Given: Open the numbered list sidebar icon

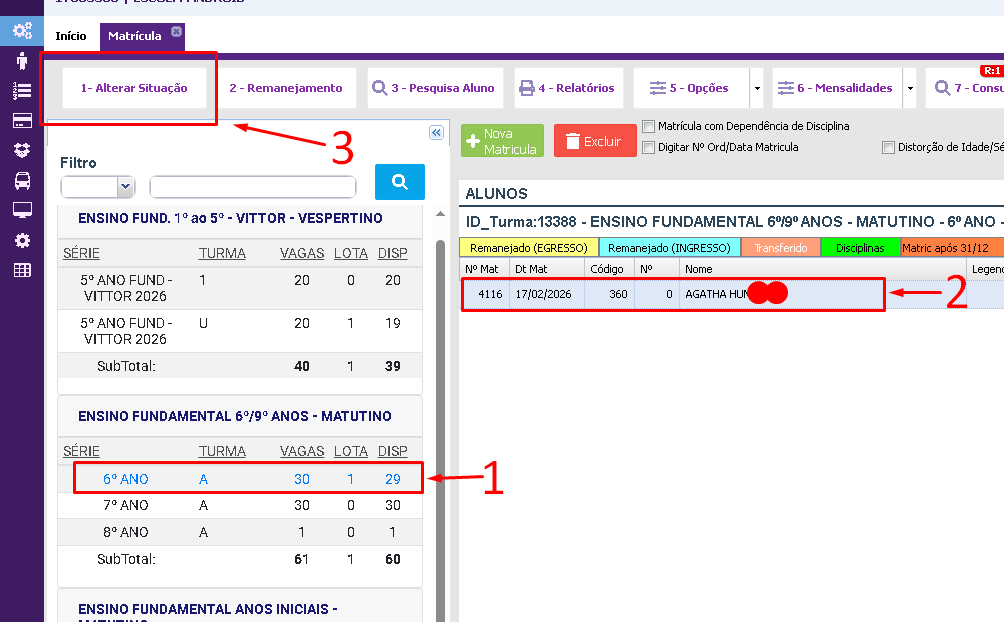Looking at the screenshot, I should click(x=22, y=91).
